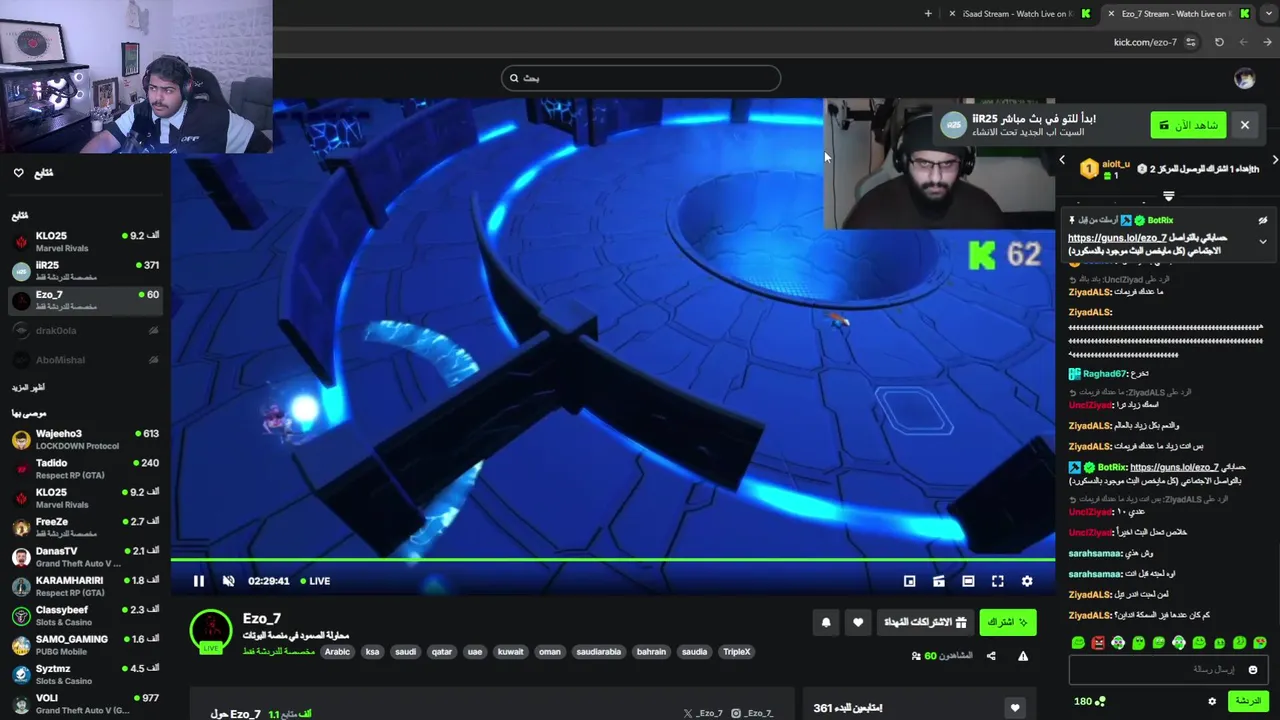Toggle the notification bell for Ezo_7
The image size is (1280, 720).
(x=826, y=622)
